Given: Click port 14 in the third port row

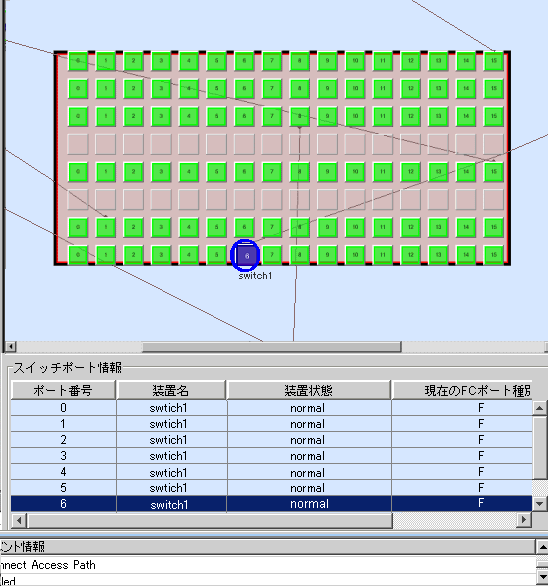Looking at the screenshot, I should [x=466, y=116].
